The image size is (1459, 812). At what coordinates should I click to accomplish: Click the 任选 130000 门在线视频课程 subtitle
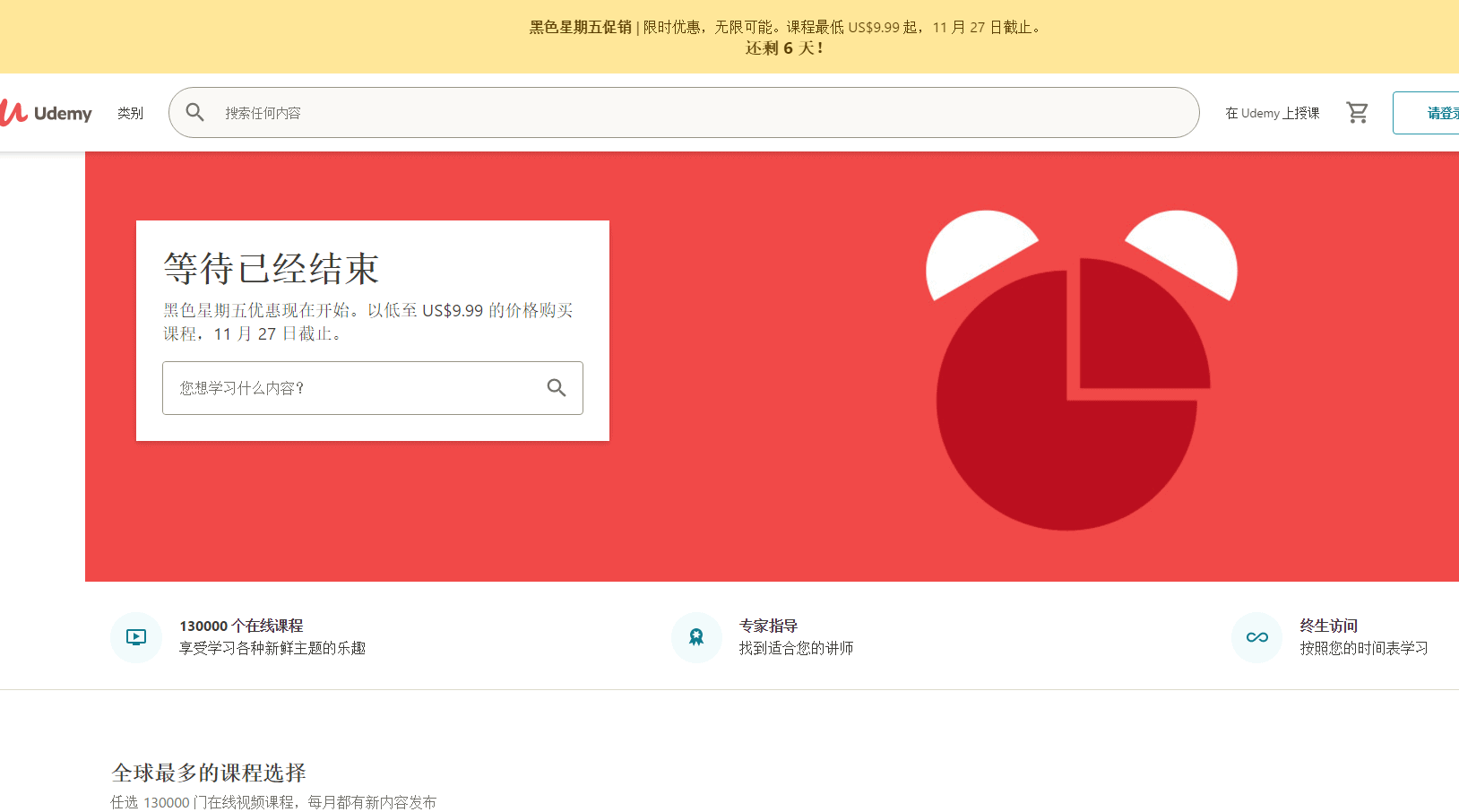(x=273, y=802)
